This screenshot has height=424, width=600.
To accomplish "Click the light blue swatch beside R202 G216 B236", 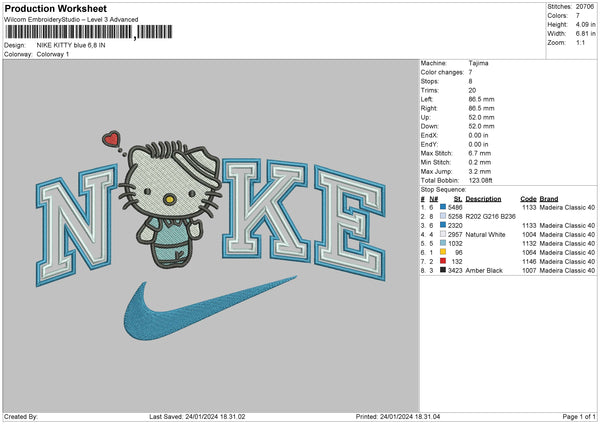I will click(443, 216).
